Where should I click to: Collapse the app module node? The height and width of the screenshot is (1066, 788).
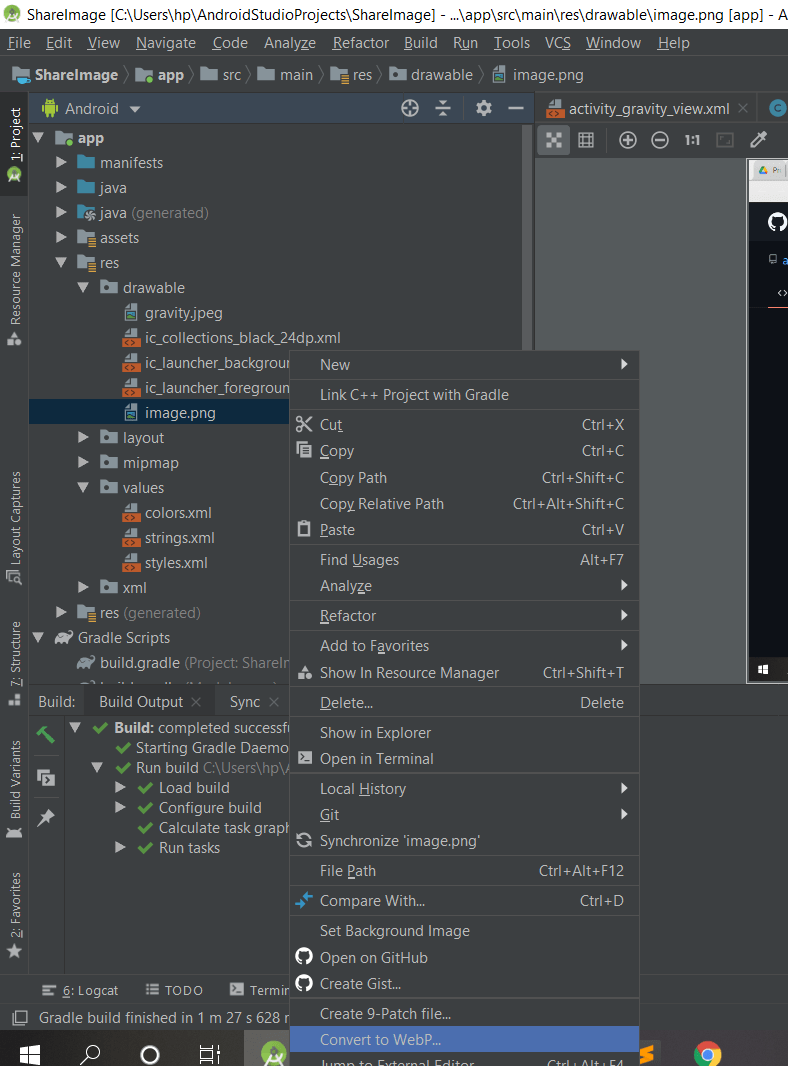[39, 138]
